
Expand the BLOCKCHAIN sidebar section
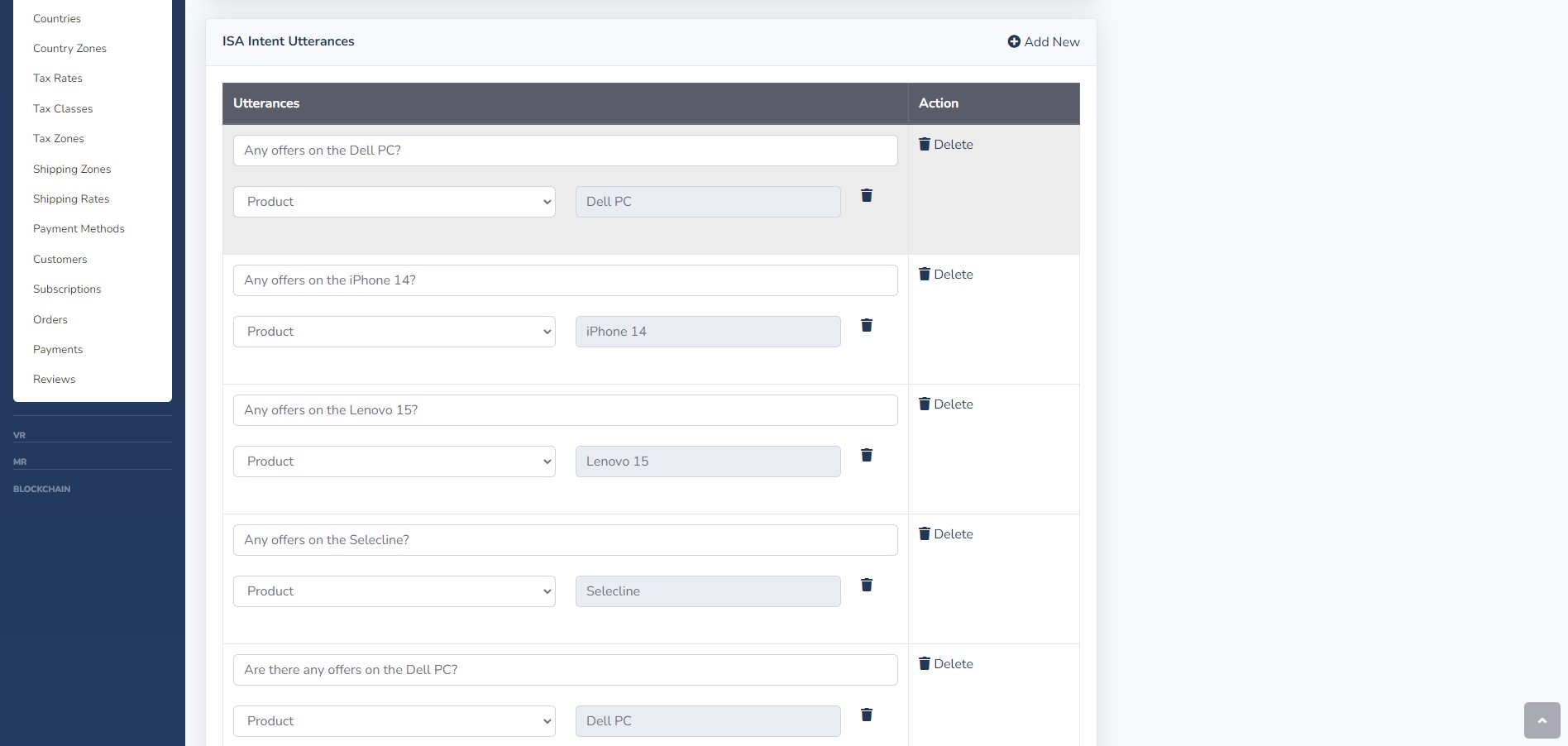click(41, 489)
